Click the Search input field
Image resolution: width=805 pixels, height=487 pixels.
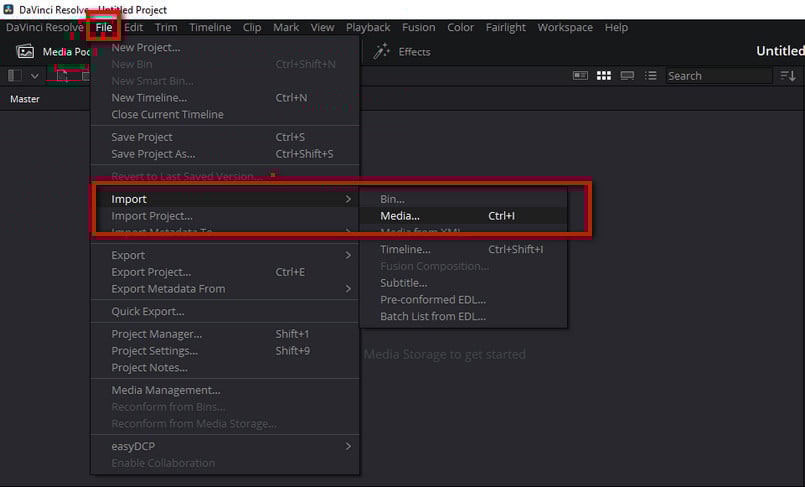pyautogui.click(x=719, y=76)
